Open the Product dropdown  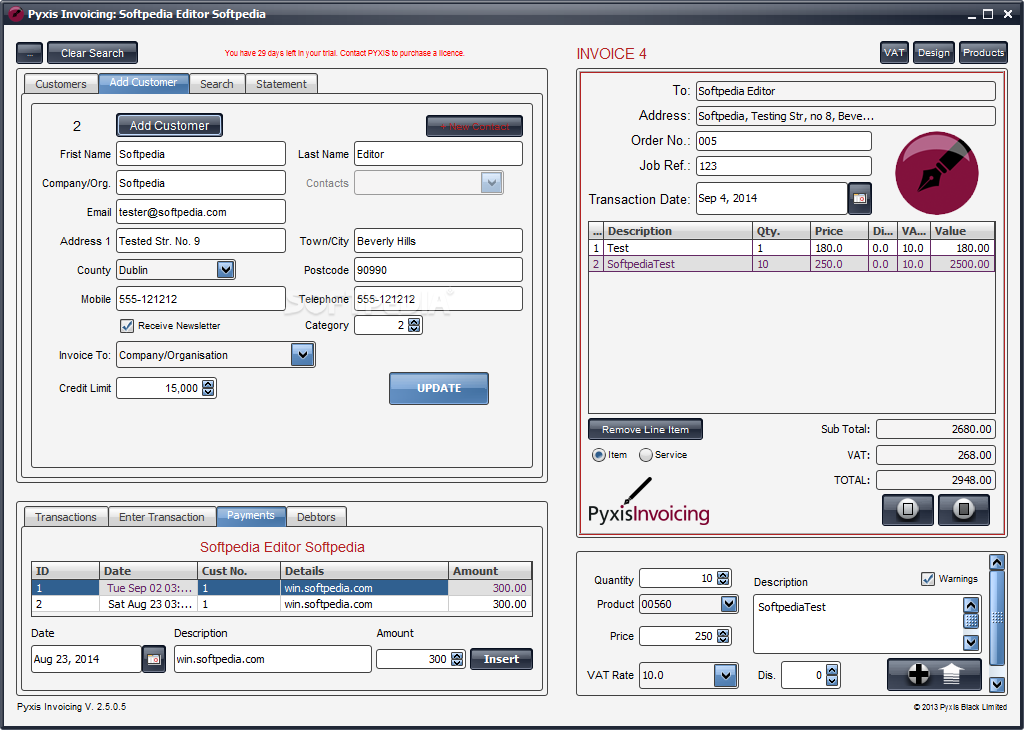pos(729,604)
